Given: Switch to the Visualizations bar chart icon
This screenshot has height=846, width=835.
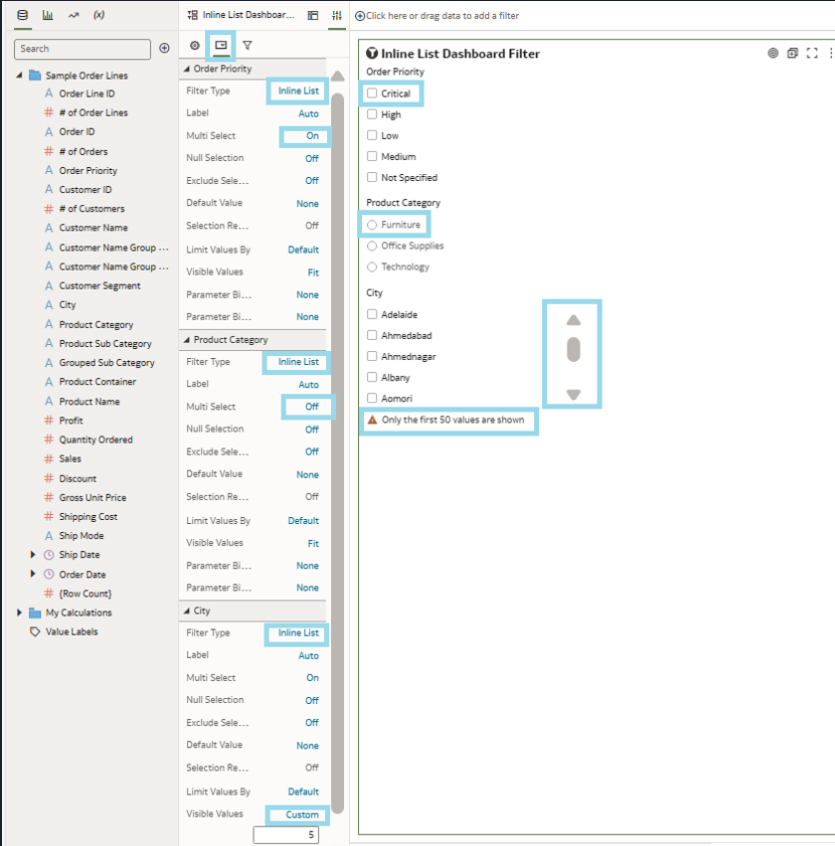Looking at the screenshot, I should (47, 16).
